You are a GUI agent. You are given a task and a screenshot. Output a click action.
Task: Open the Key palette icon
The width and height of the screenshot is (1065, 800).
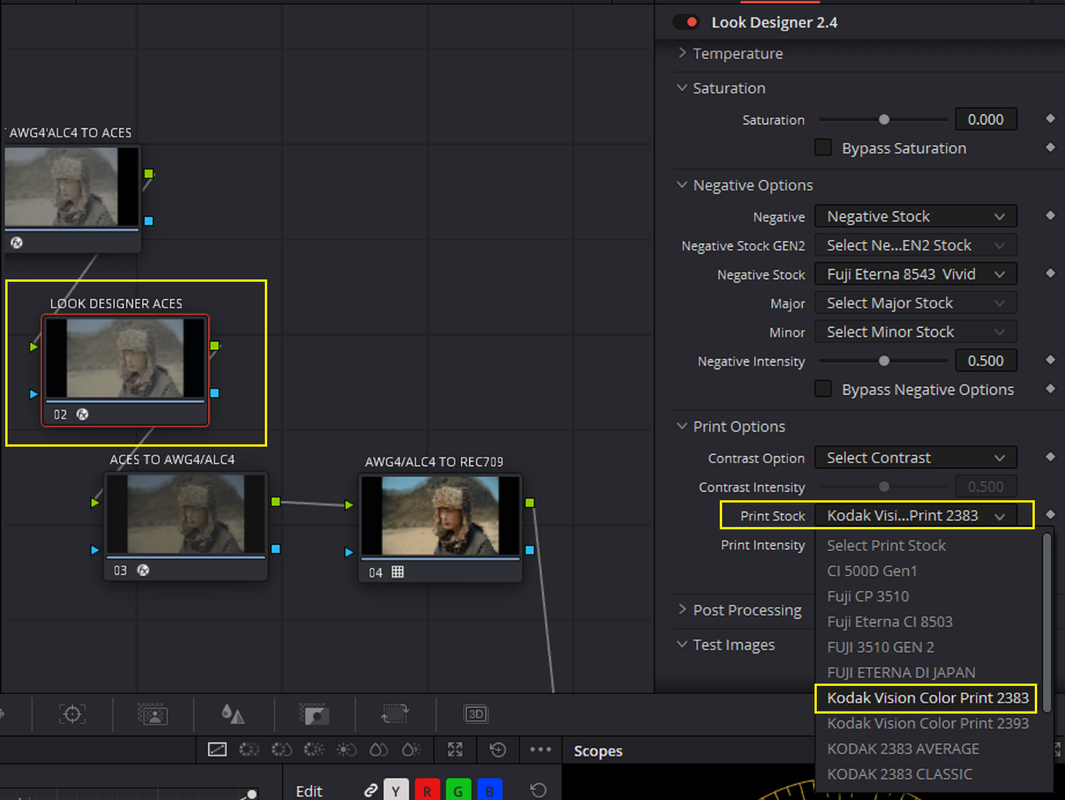(314, 714)
